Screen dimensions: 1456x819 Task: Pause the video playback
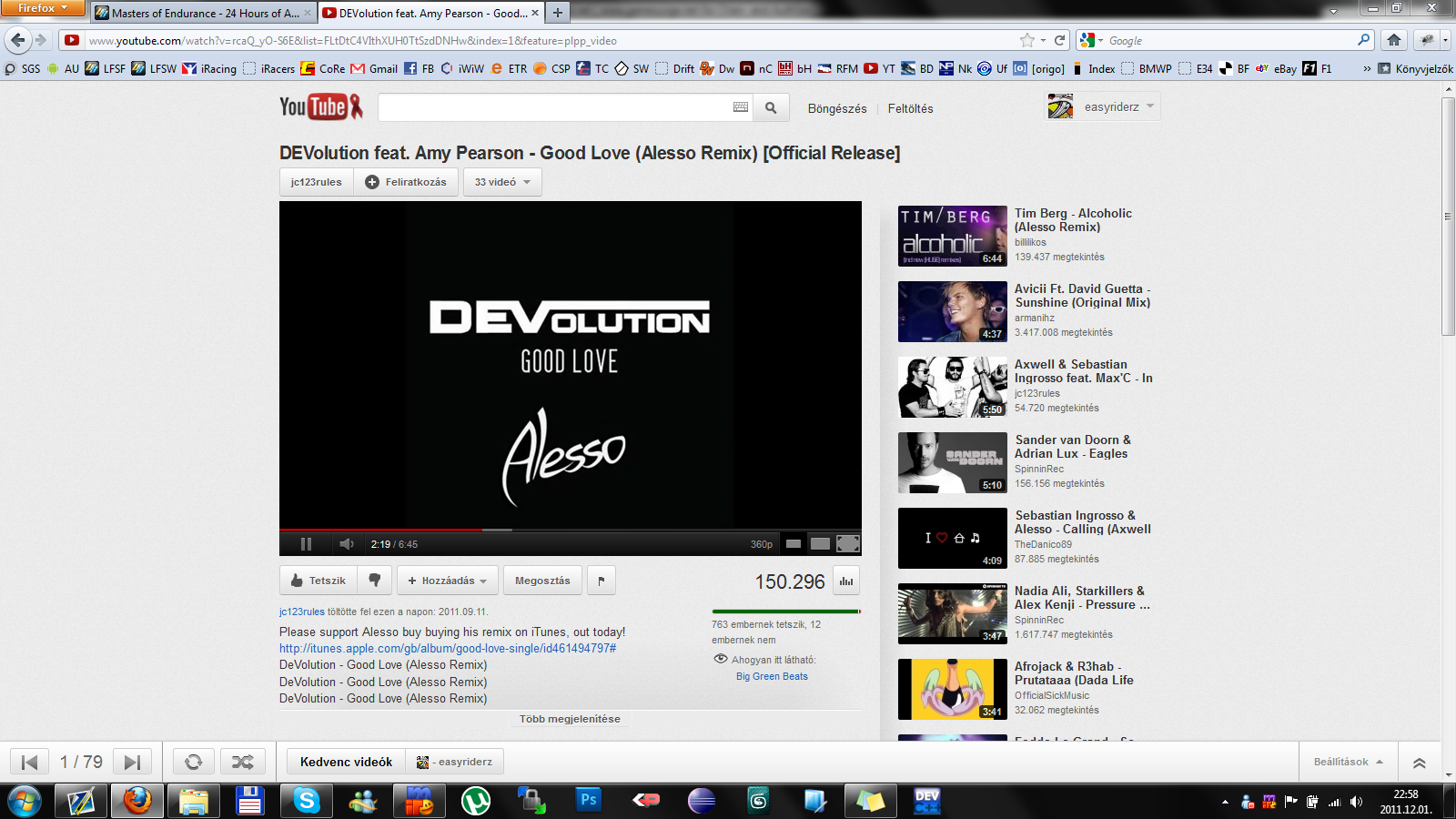306,544
